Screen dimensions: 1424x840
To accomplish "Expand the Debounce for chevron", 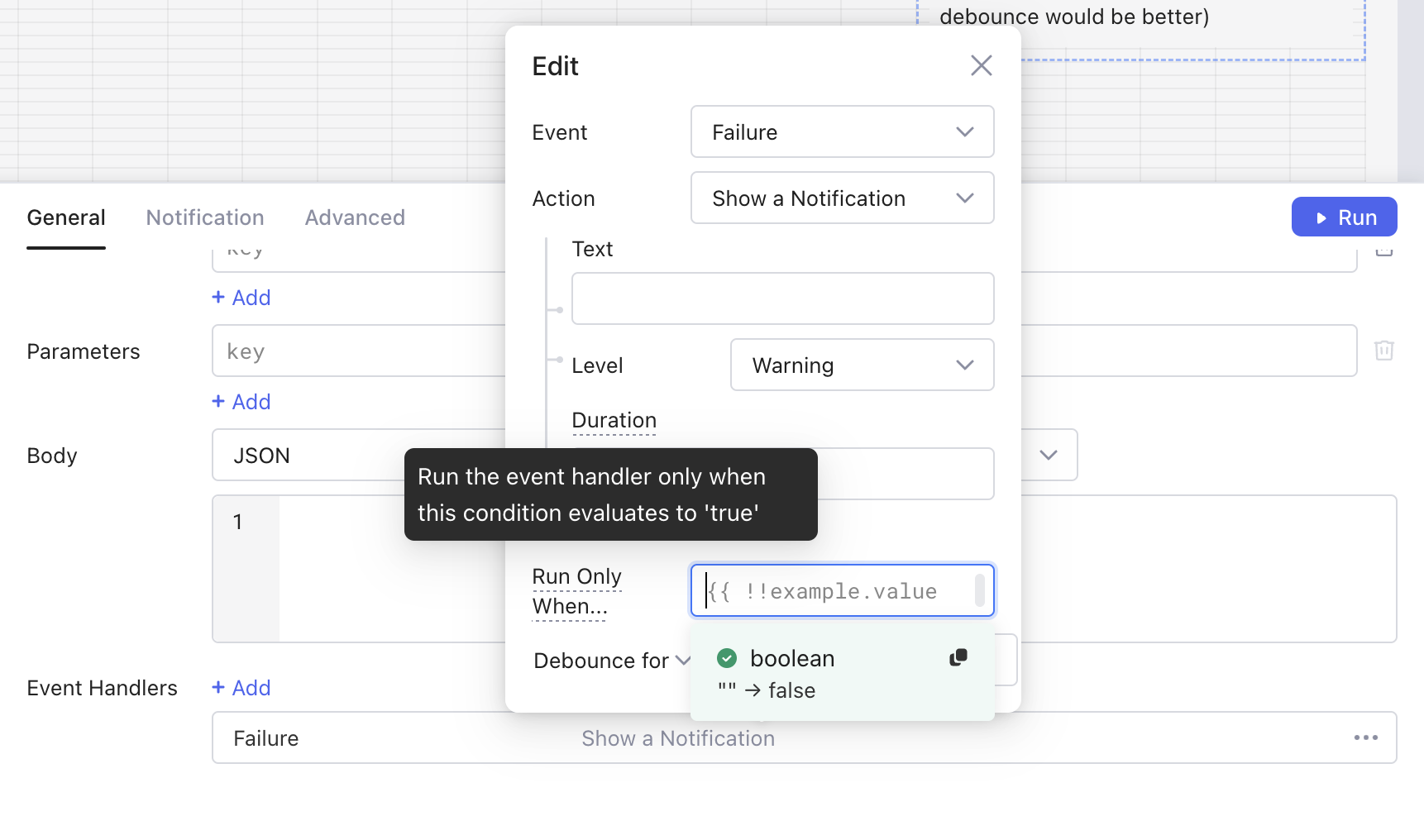I will [683, 661].
